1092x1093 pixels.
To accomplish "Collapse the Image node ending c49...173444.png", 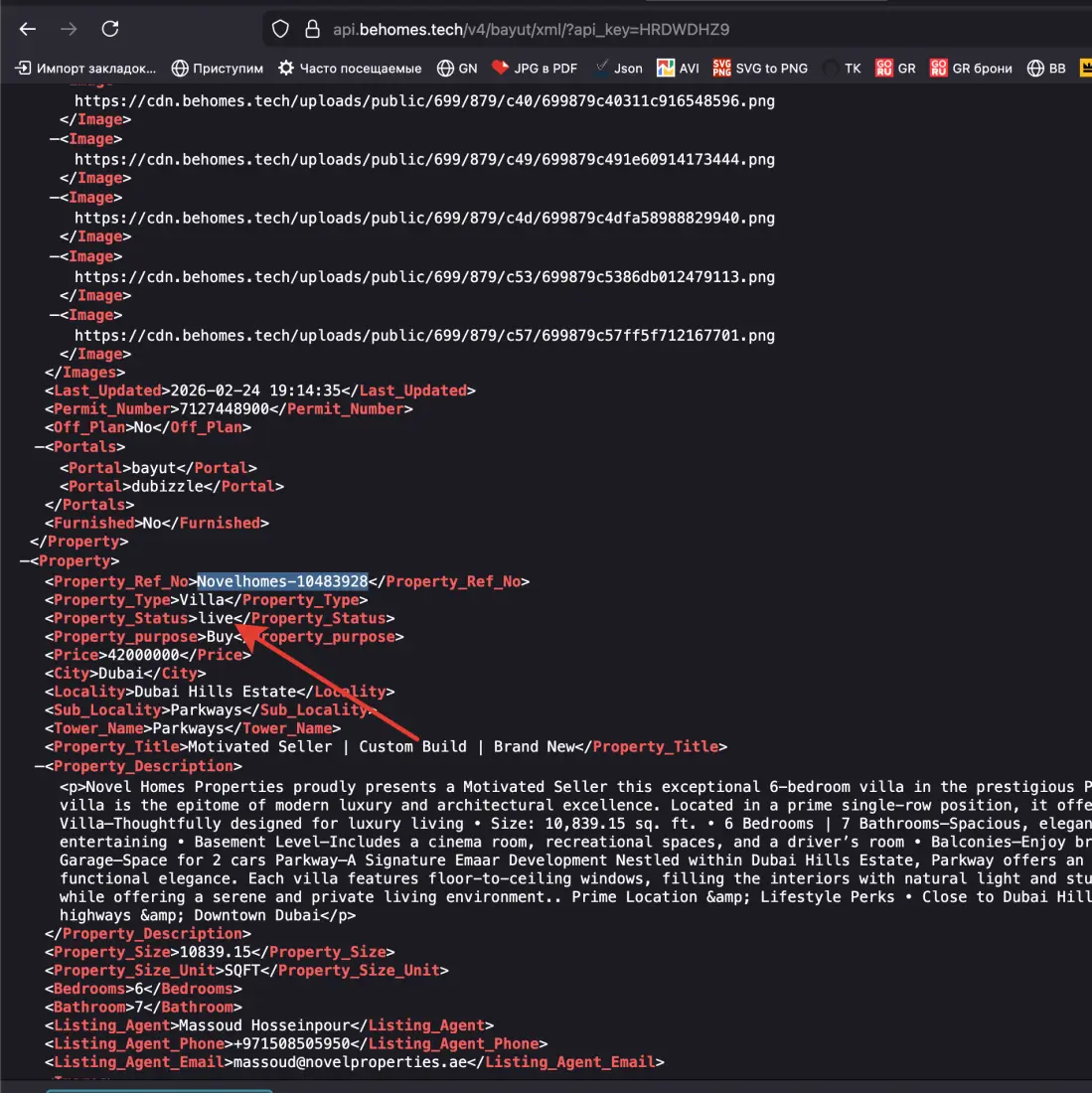I will (x=54, y=139).
